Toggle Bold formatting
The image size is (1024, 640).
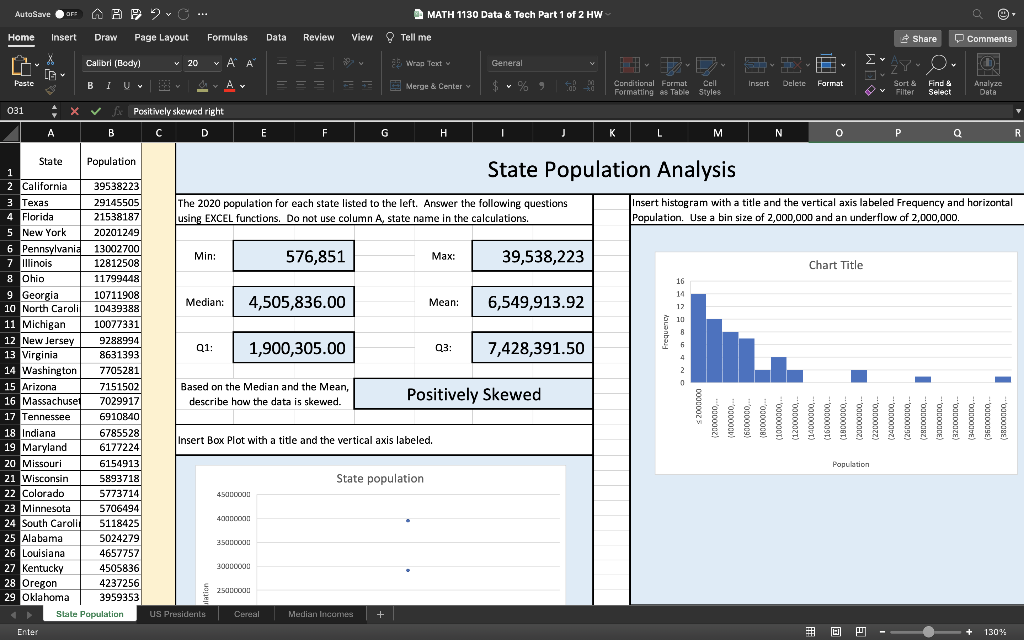pyautogui.click(x=92, y=86)
